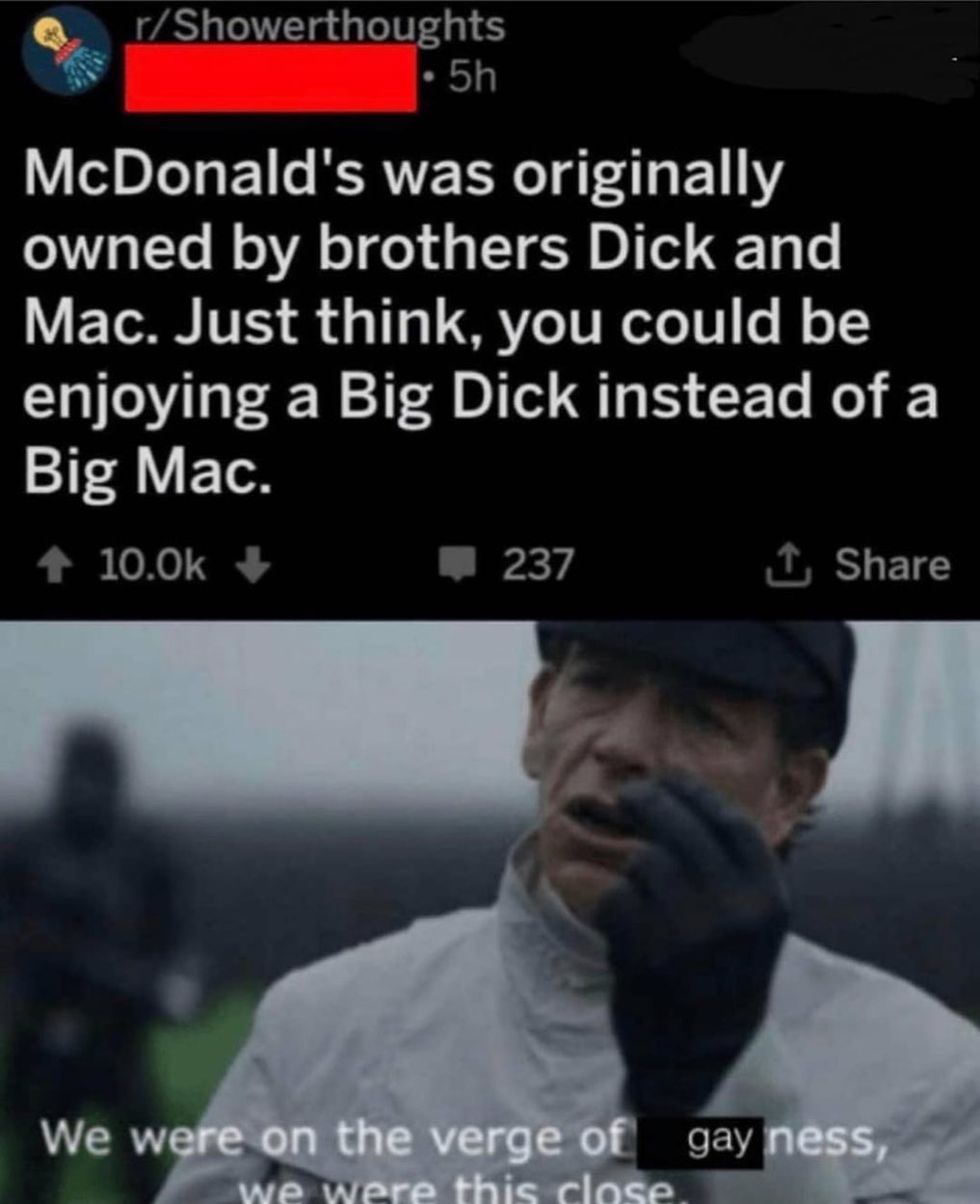Open the 237 comments count
Viewport: 980px width, 1204px height.
(x=538, y=565)
